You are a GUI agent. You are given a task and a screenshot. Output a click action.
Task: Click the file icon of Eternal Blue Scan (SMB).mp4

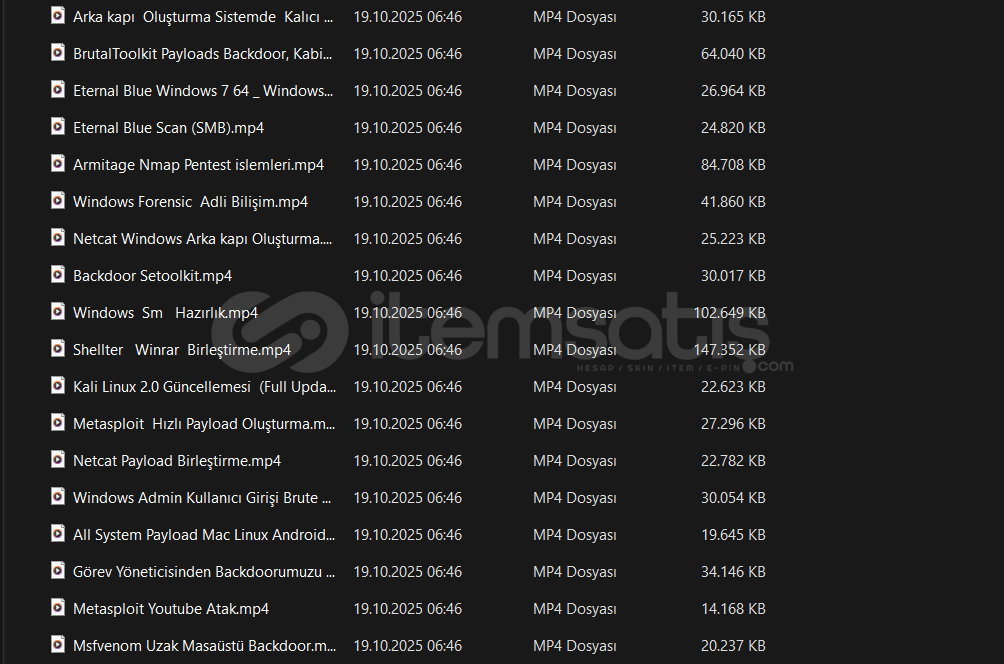pyautogui.click(x=58, y=127)
